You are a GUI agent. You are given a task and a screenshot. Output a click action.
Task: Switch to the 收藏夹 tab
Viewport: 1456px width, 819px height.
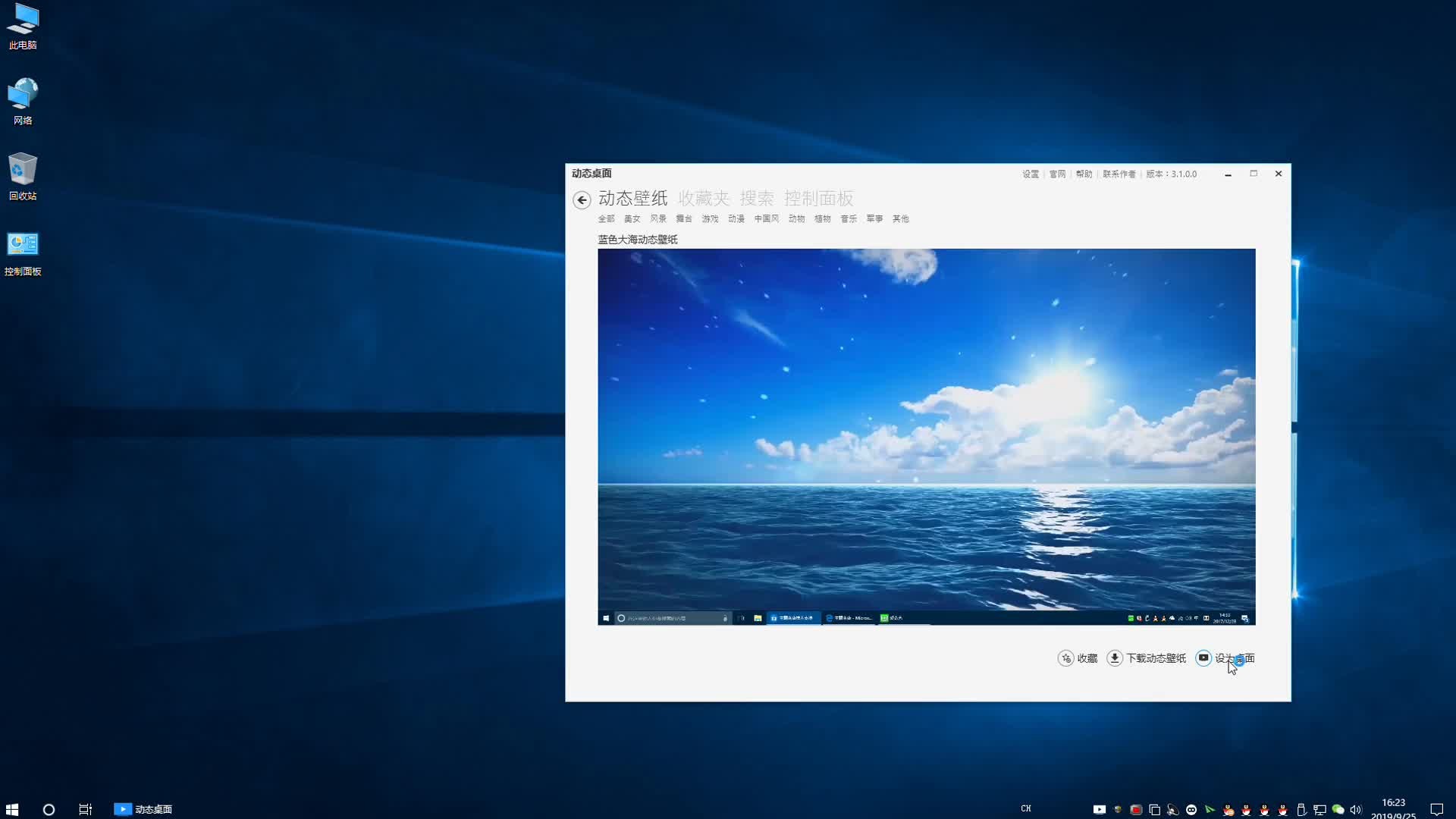pos(703,199)
